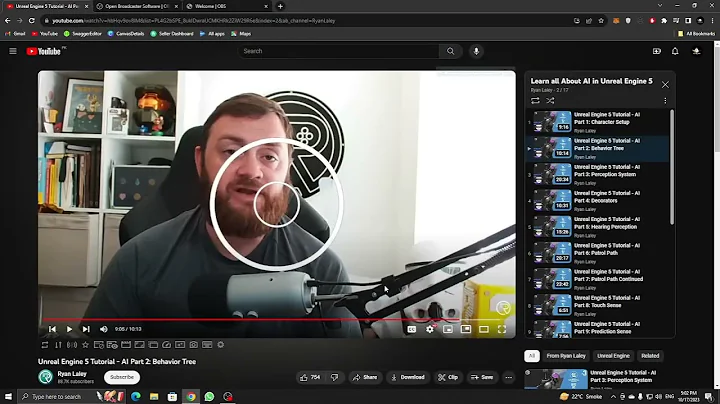720x404 pixels.
Task: Select AI Part 5: Hearing Perception video
Action: point(596,227)
